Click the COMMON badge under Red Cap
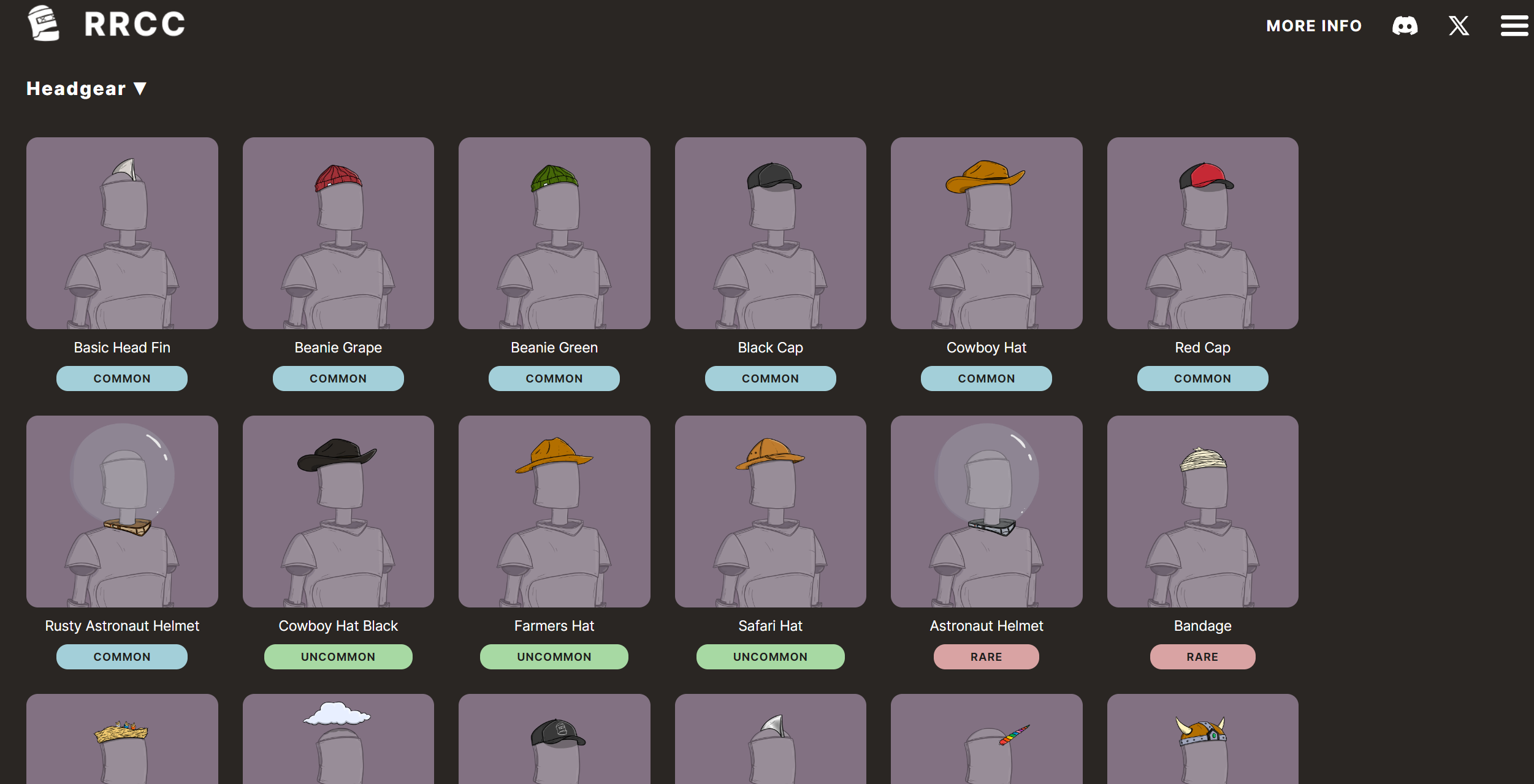The image size is (1534, 784). point(1203,378)
